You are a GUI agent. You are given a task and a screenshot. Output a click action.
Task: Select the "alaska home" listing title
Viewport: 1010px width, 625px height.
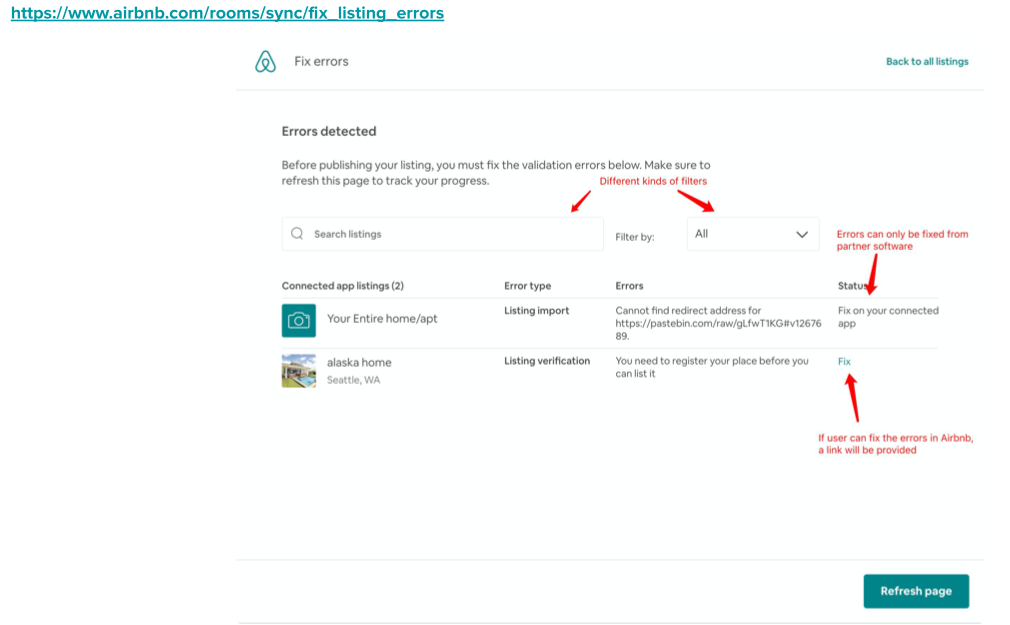tap(359, 362)
